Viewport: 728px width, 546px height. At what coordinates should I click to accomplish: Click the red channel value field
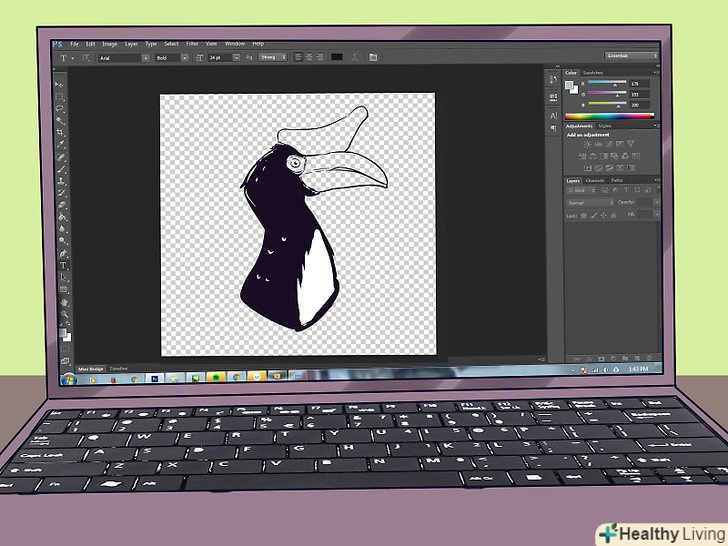[x=637, y=83]
